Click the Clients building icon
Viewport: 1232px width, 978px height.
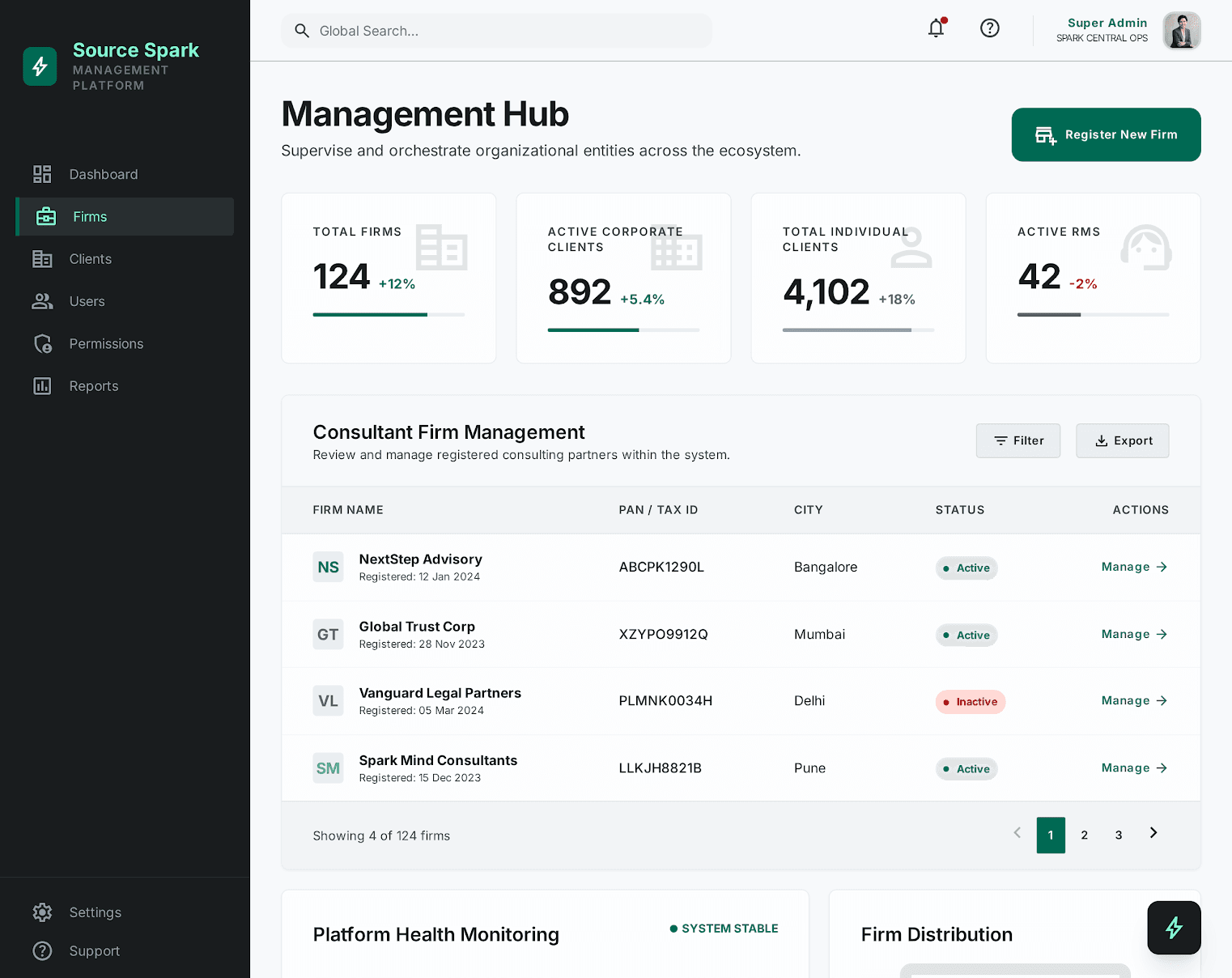point(42,259)
